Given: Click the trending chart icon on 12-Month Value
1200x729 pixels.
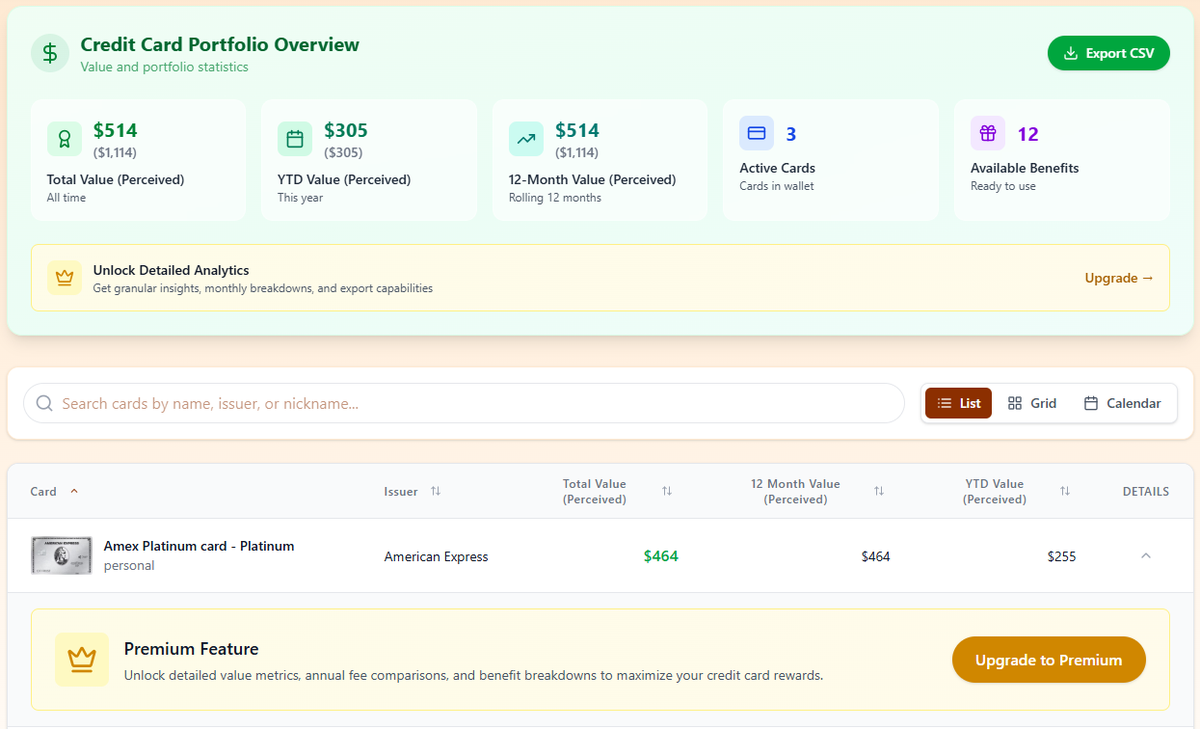Looking at the screenshot, I should tap(526, 138).
